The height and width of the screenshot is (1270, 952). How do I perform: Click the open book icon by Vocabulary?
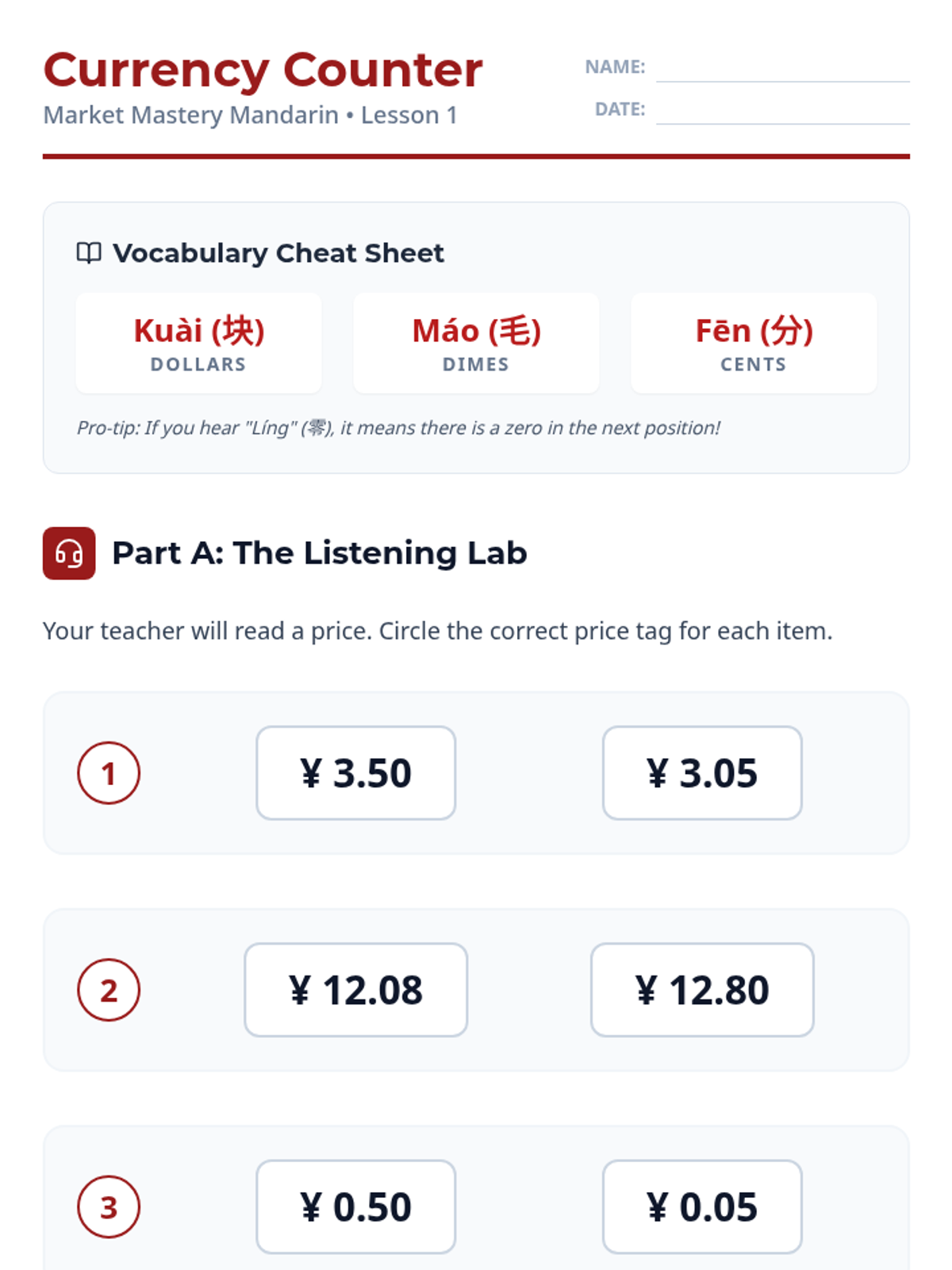click(89, 253)
